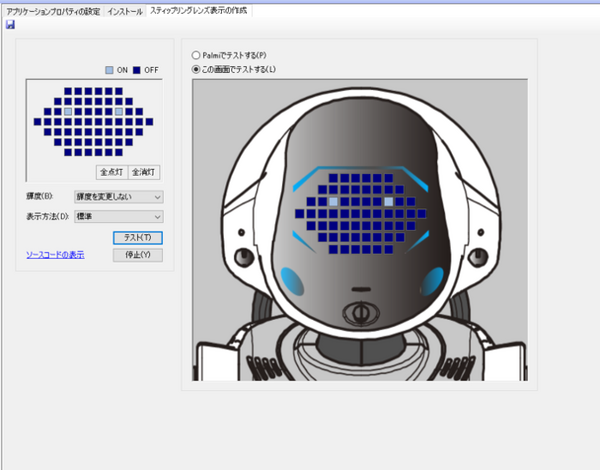The image size is (600, 470).
Task: Open the ソースコードの表示 link
Action: pos(55,255)
